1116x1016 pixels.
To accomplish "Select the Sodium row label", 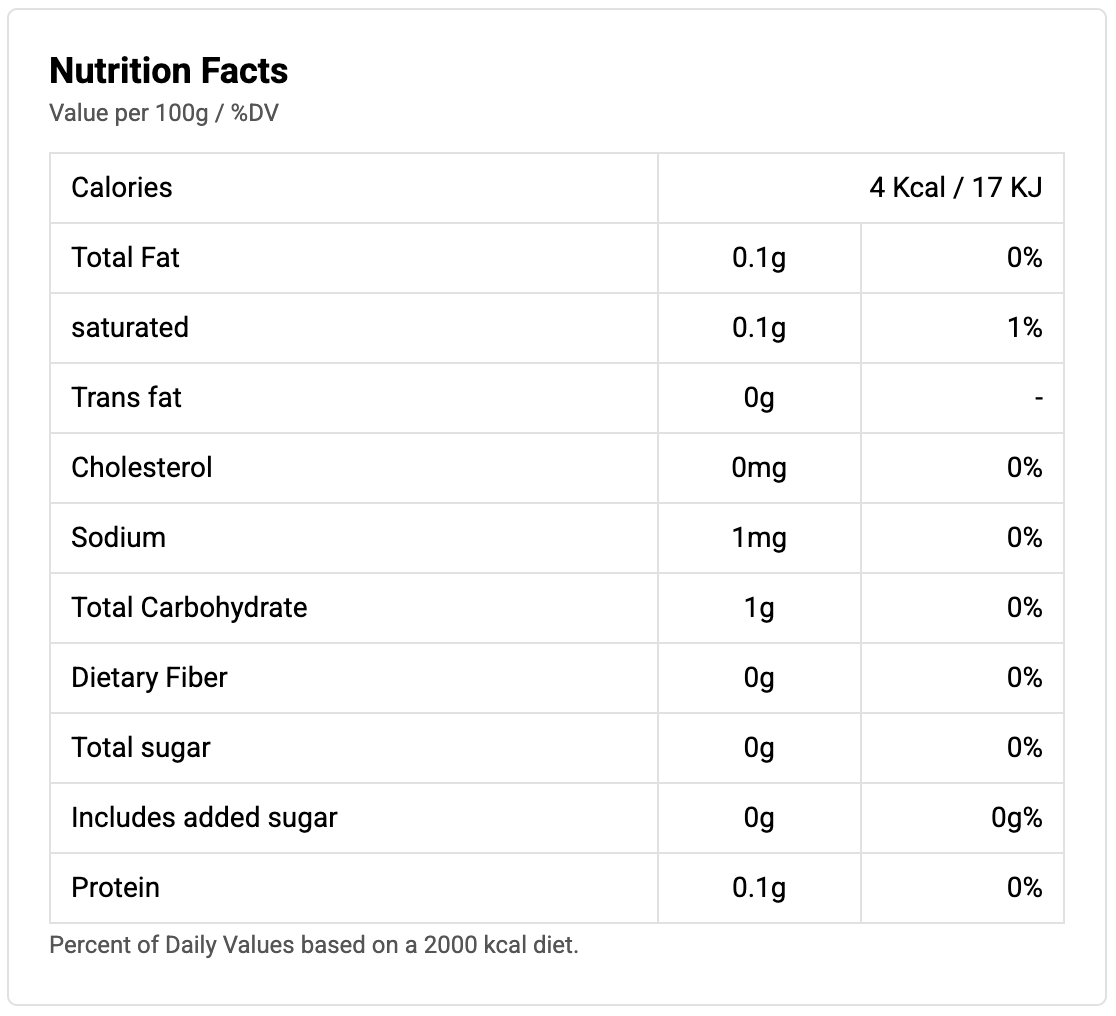I will (118, 538).
